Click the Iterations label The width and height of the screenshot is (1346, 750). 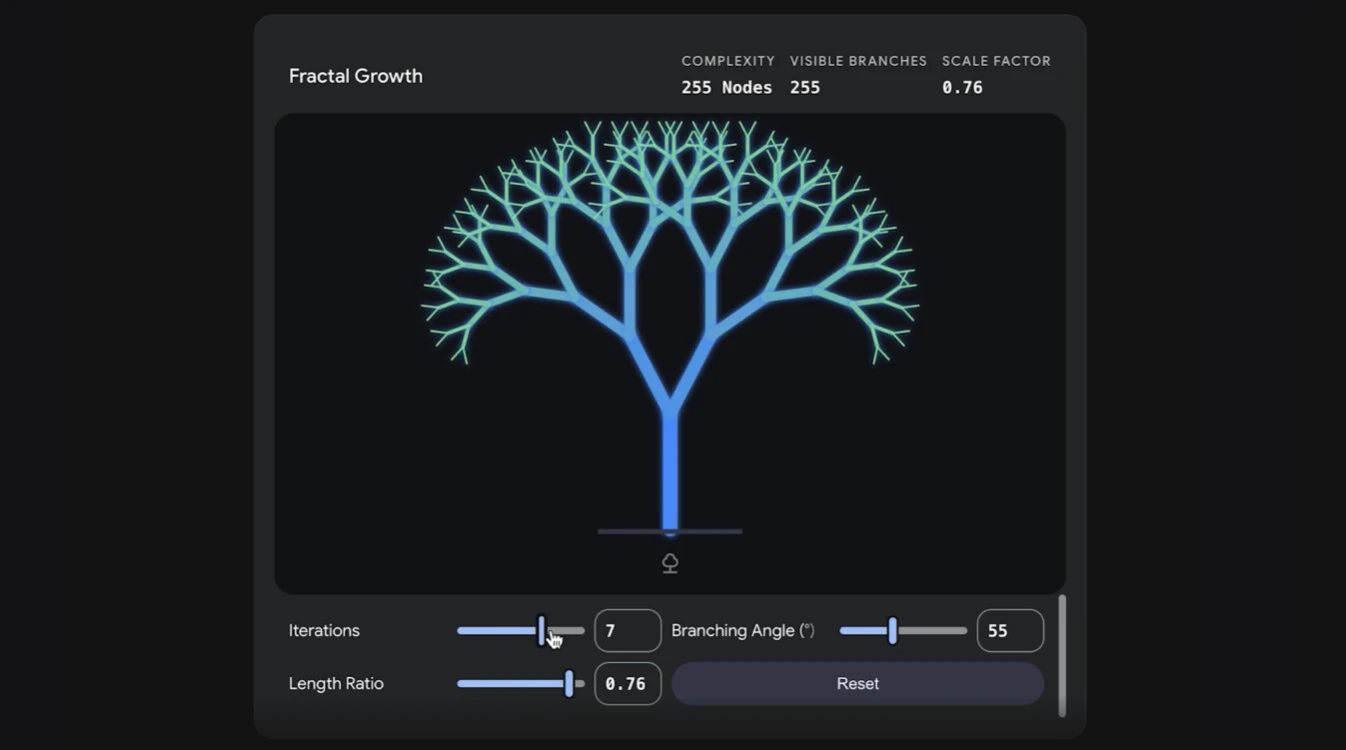click(x=324, y=630)
